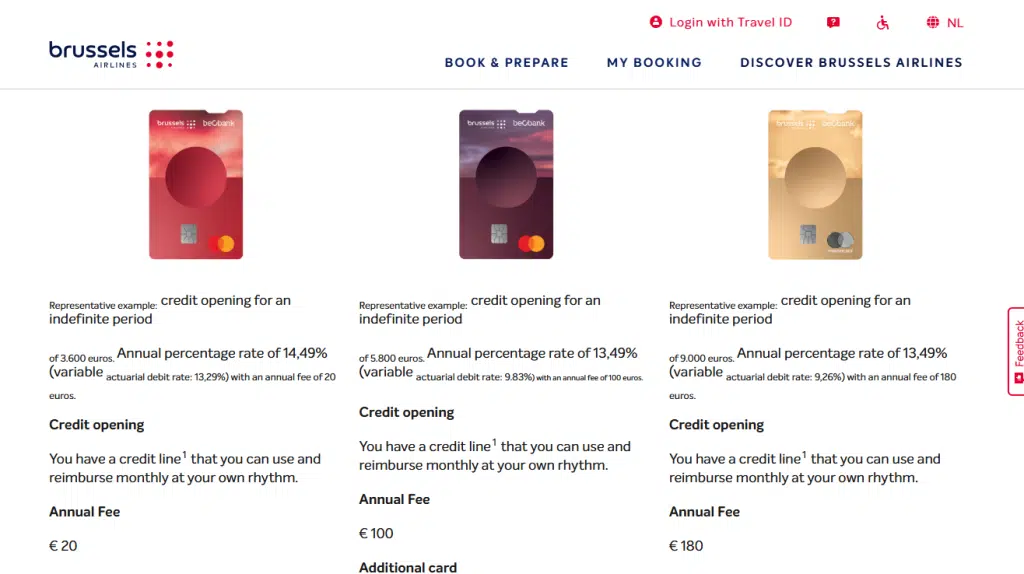
Task: Open the My Booking menu
Action: (654, 62)
